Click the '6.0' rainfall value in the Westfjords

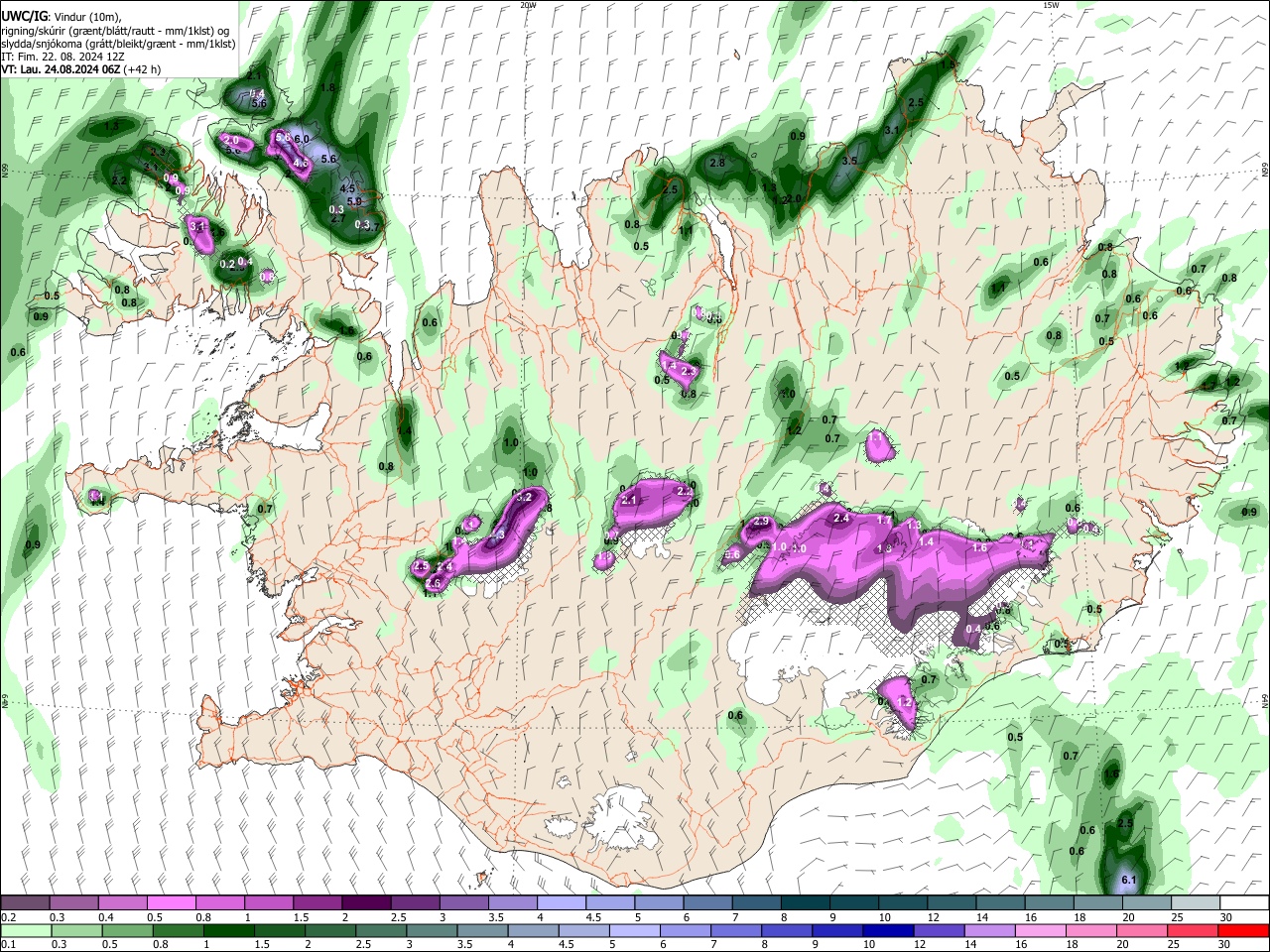(302, 139)
